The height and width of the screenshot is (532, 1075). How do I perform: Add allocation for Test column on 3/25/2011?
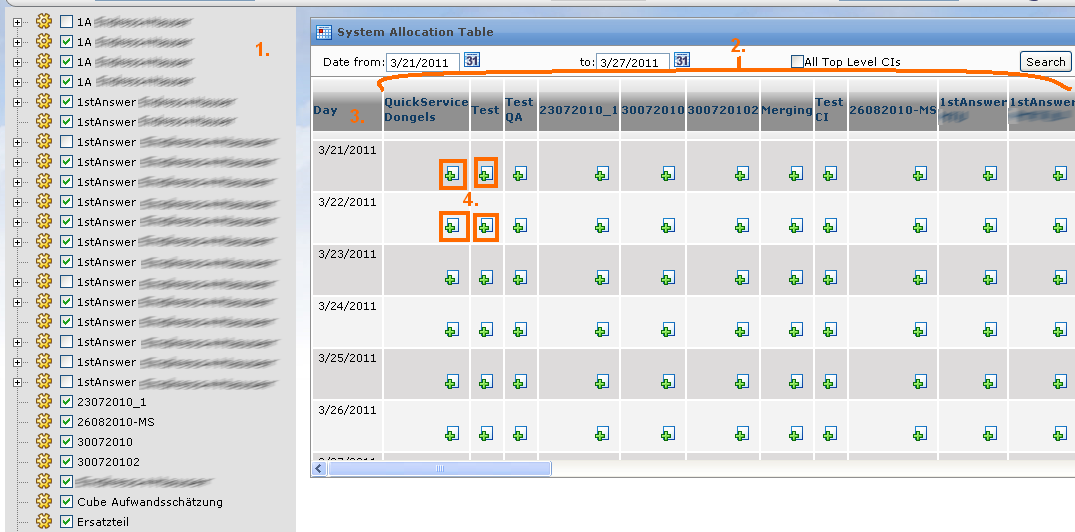485,382
